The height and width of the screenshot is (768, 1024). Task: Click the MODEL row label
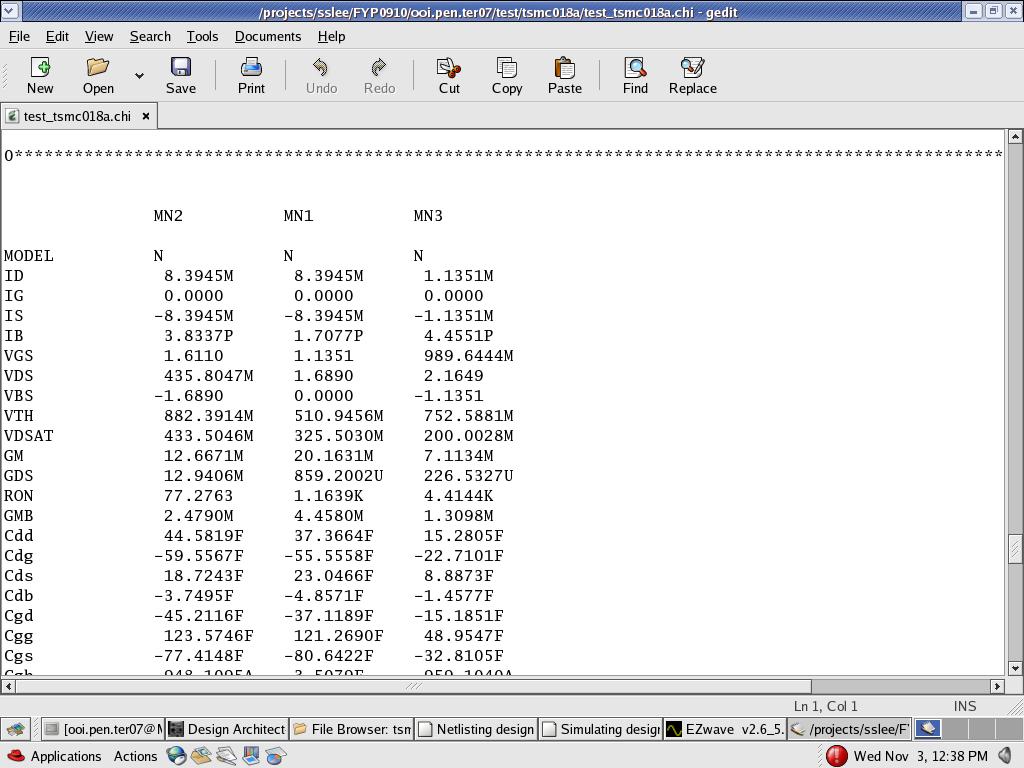click(29, 256)
